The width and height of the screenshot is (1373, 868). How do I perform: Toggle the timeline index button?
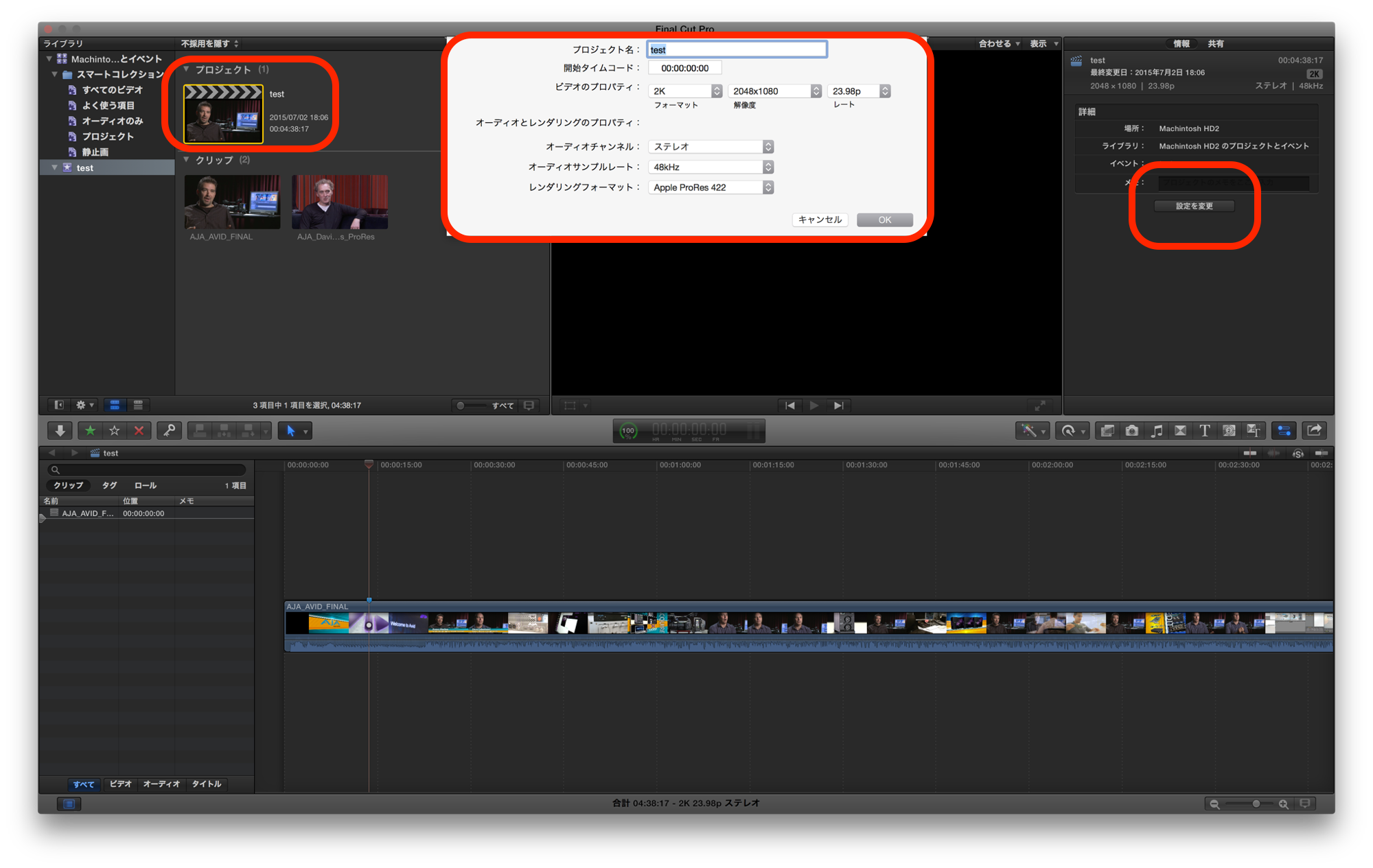click(x=69, y=804)
